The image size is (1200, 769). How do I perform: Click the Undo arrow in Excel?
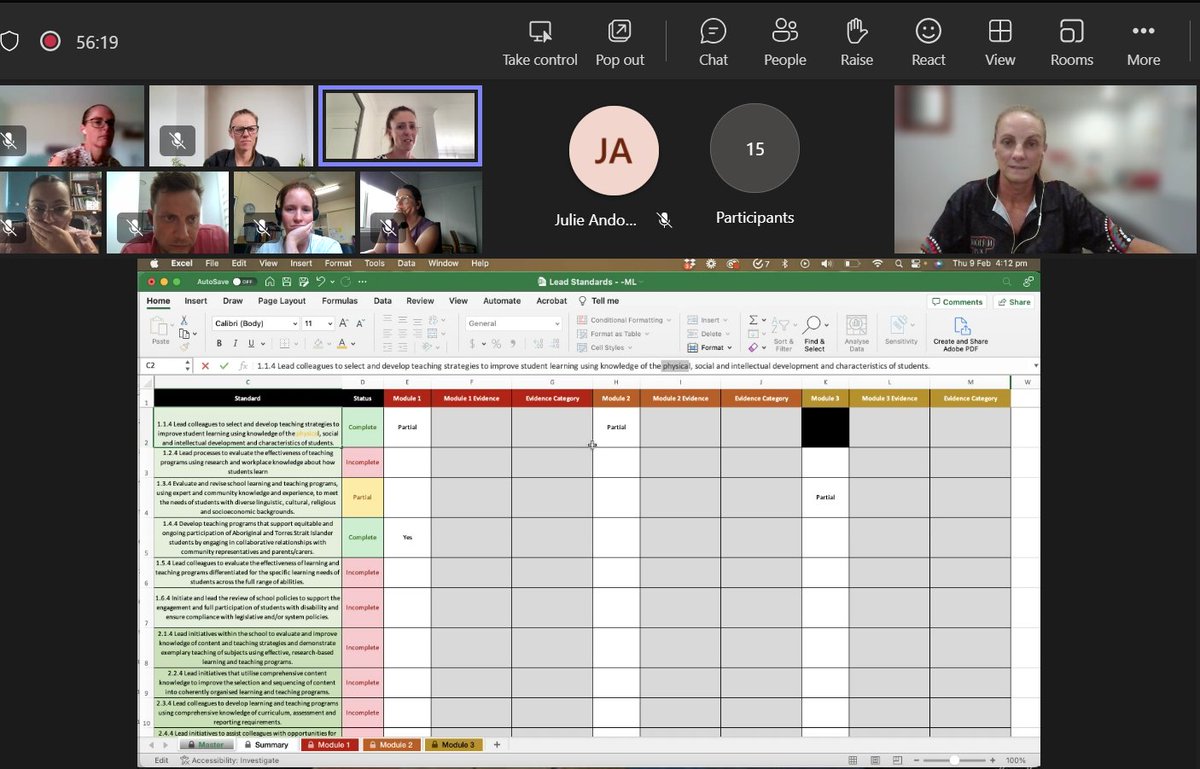click(x=320, y=282)
